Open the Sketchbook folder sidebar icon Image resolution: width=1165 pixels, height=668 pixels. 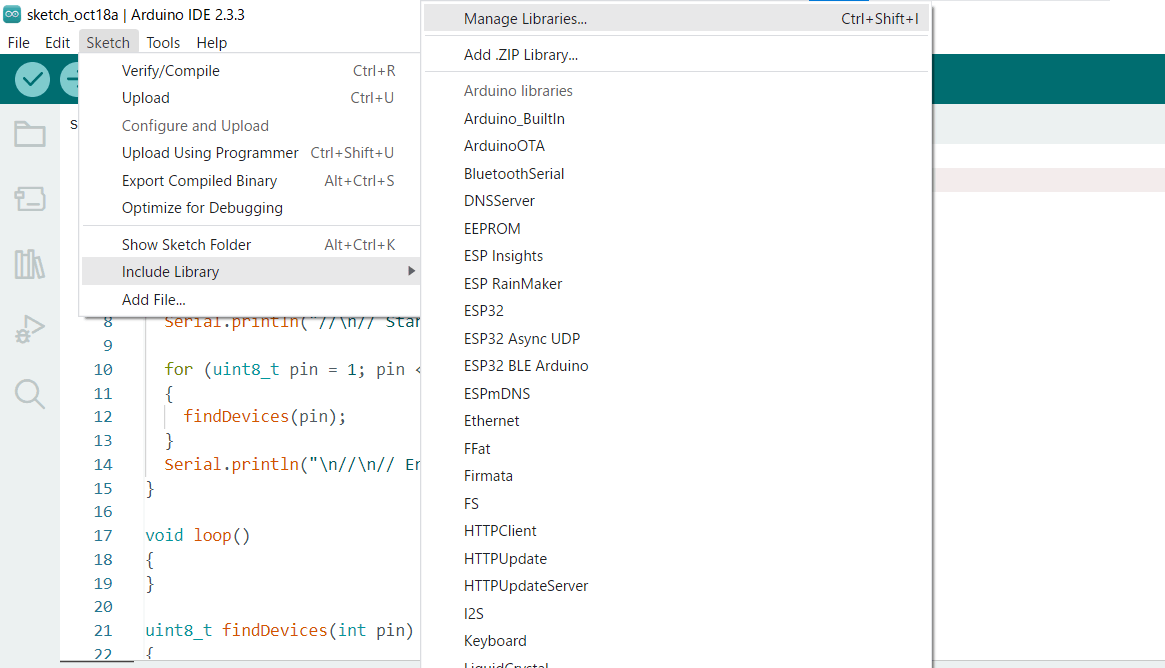(x=30, y=134)
